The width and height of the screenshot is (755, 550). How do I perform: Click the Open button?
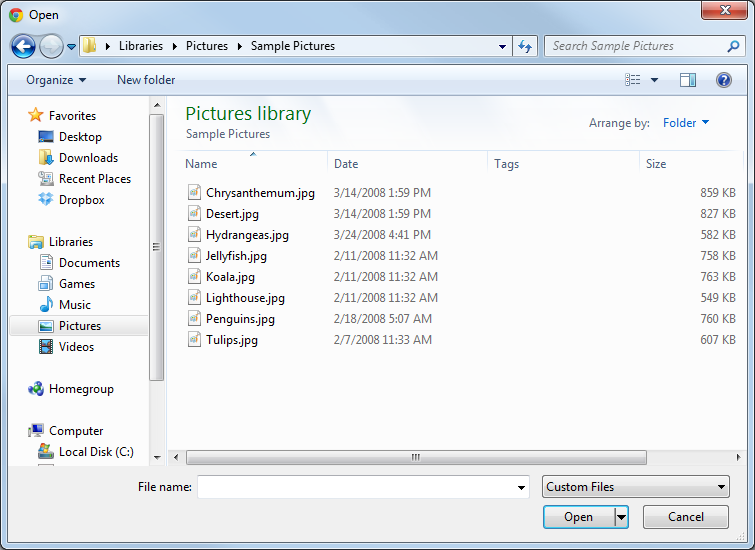578,517
